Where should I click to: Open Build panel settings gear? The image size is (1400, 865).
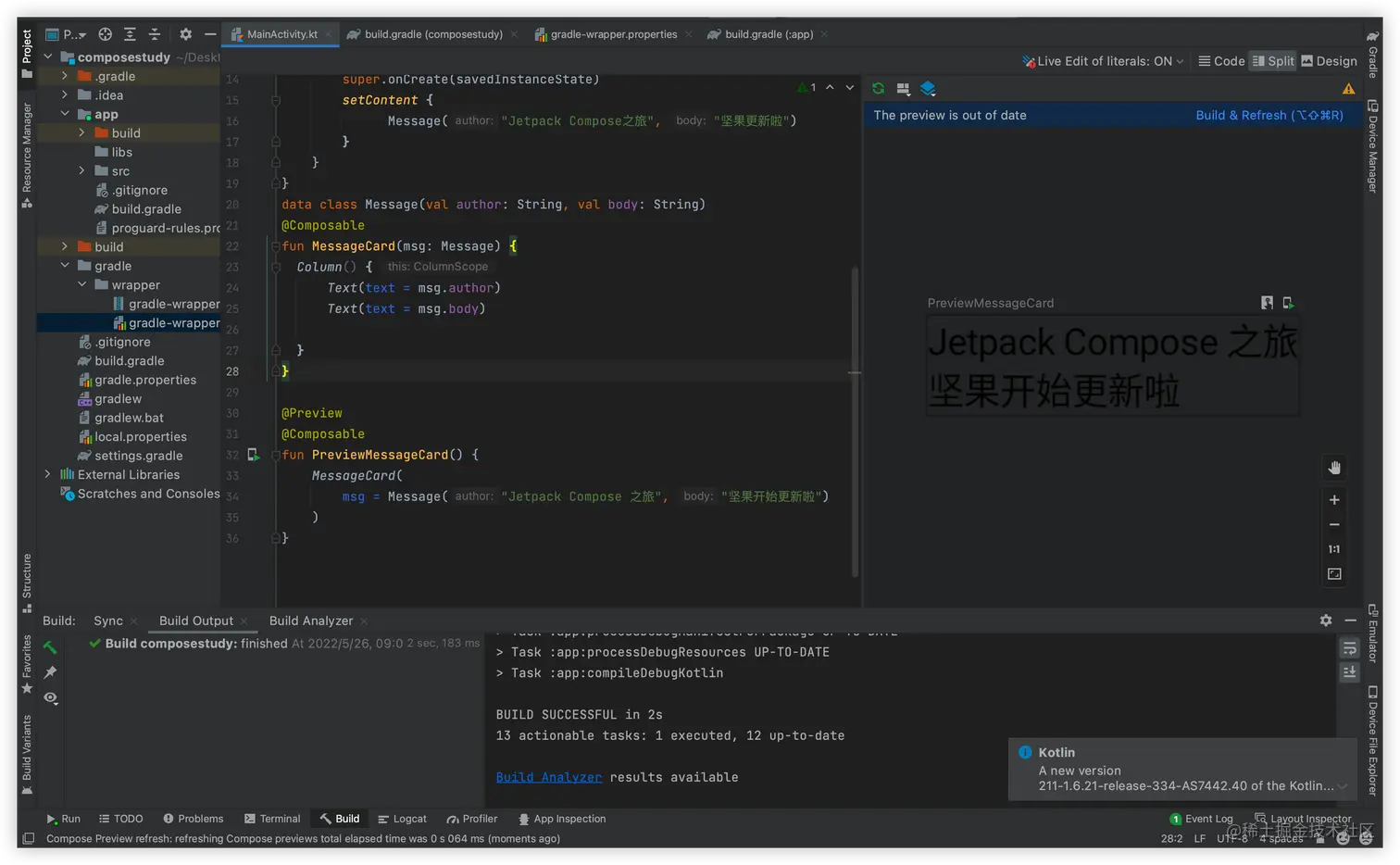[1326, 621]
